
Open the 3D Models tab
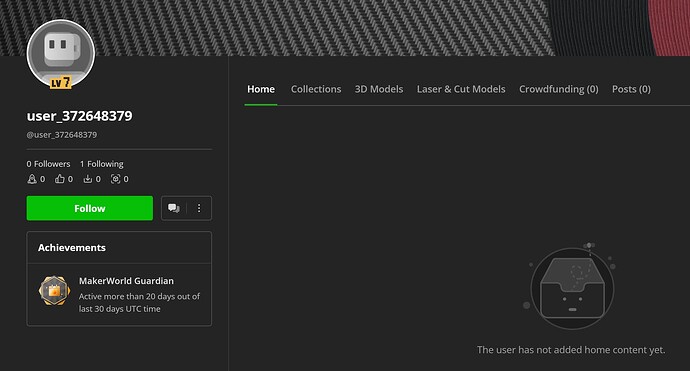click(379, 89)
